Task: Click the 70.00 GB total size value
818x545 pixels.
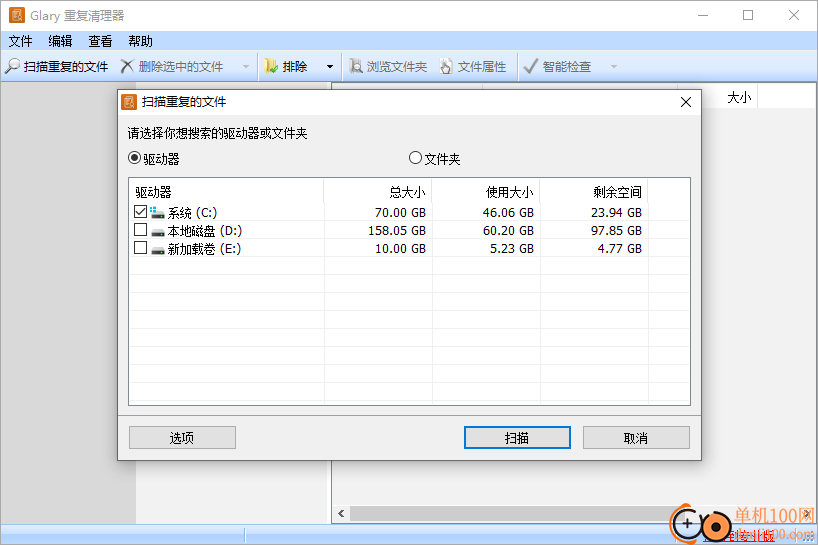Action: [400, 213]
